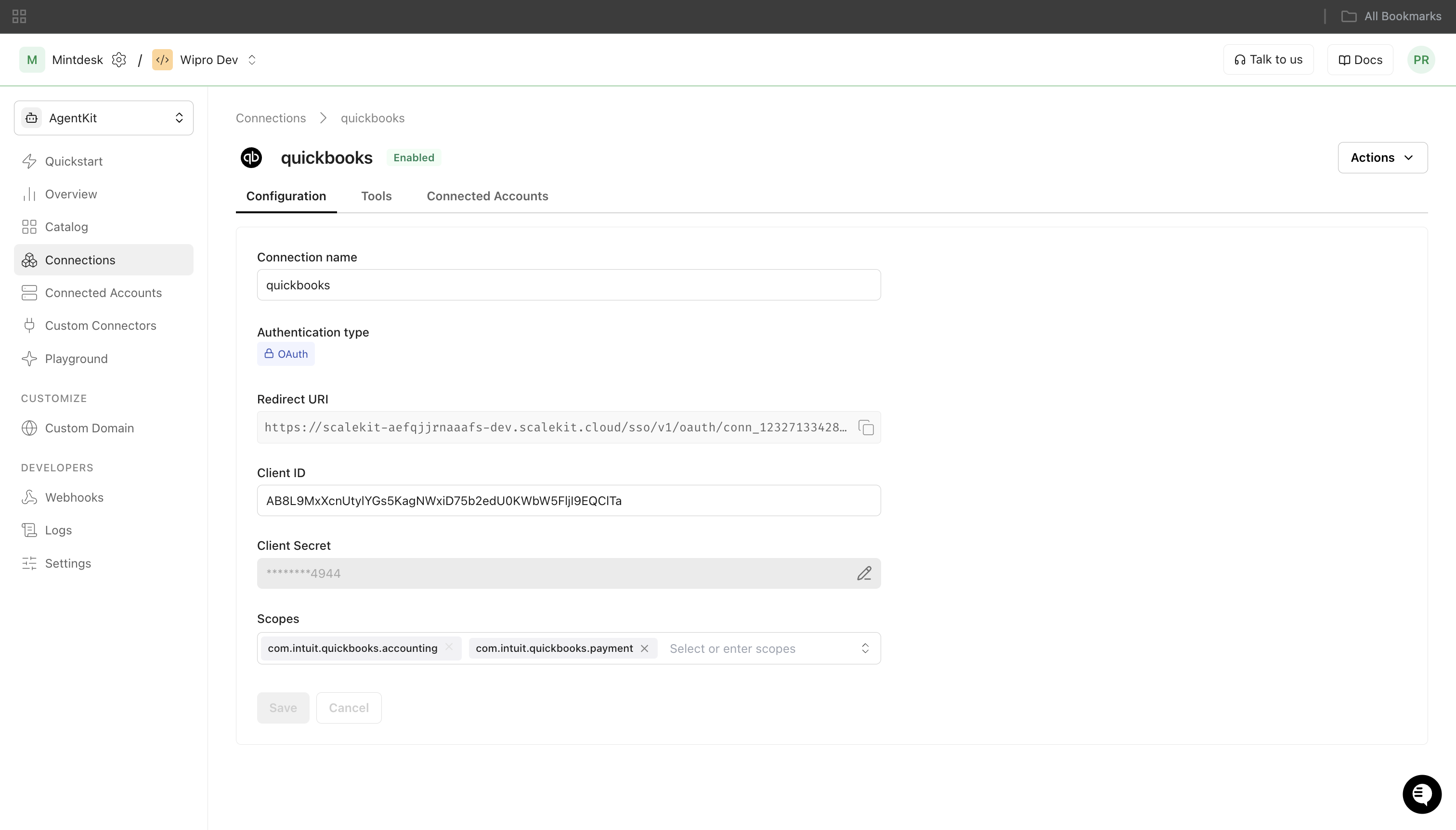Click the Overview bar chart icon

29,195
